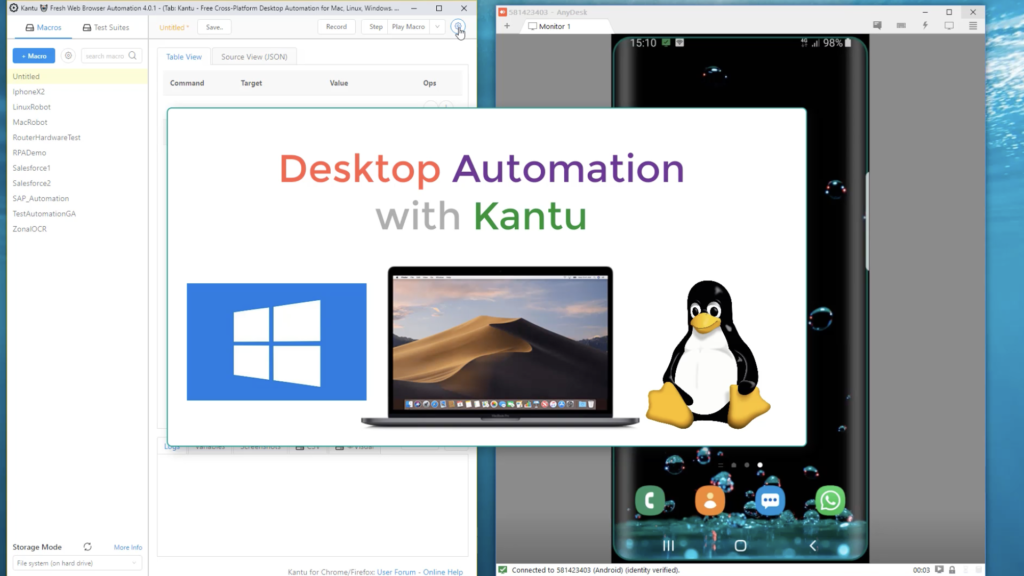Click the 15:10 clock on Android status bar
The image size is (1024, 576).
(x=643, y=43)
